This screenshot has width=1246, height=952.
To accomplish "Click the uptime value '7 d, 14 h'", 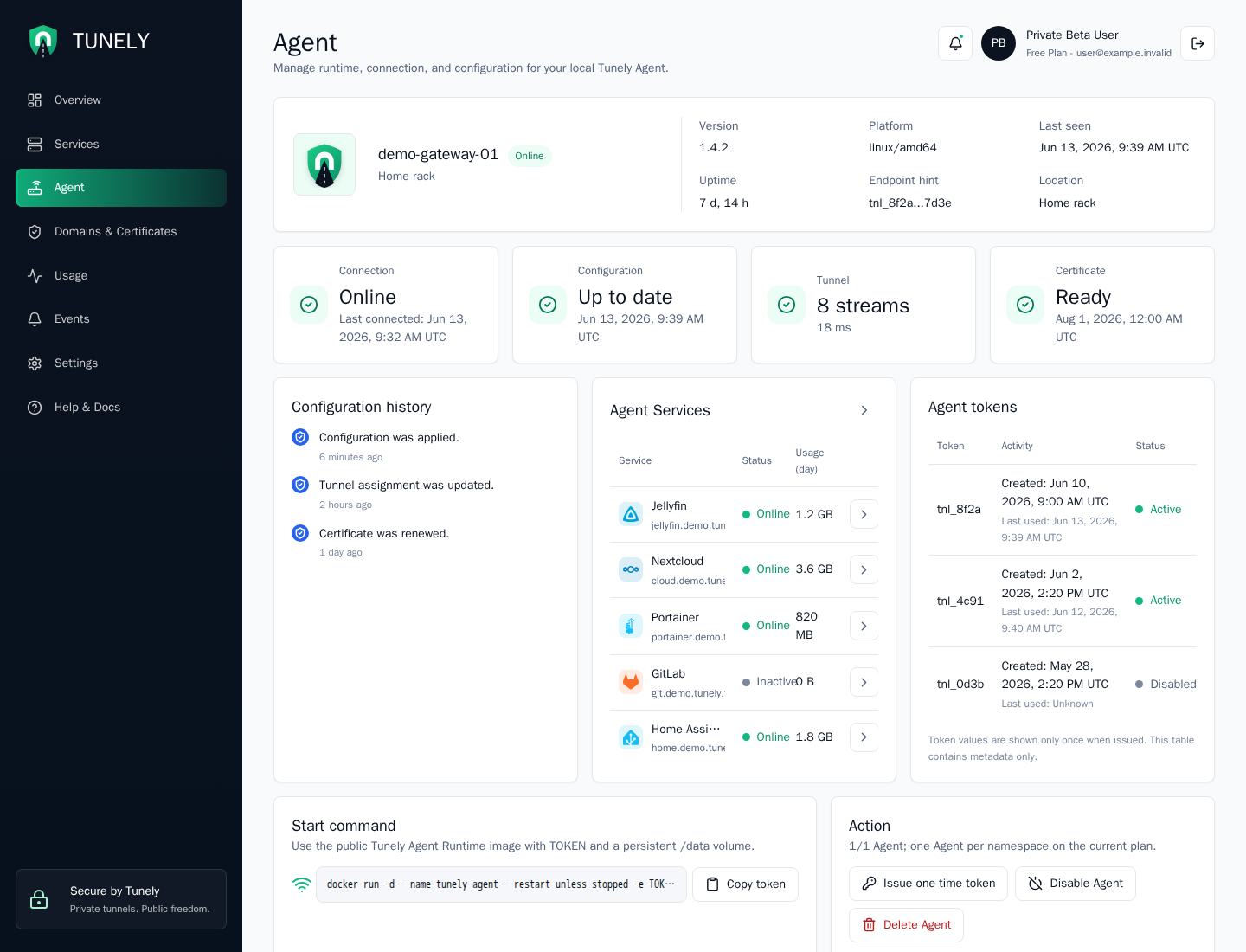I will (724, 203).
